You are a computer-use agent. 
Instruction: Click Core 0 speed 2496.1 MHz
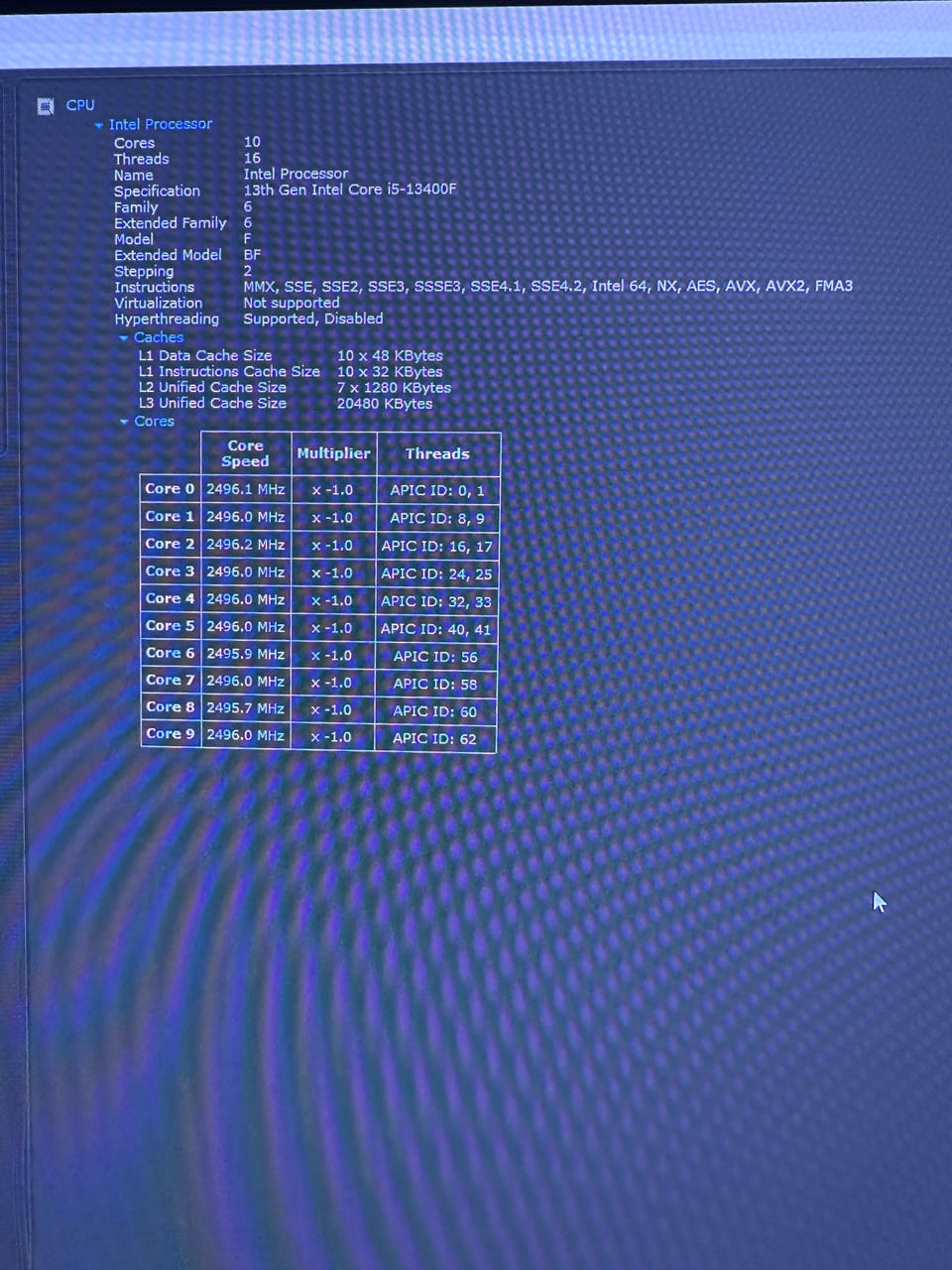[246, 489]
